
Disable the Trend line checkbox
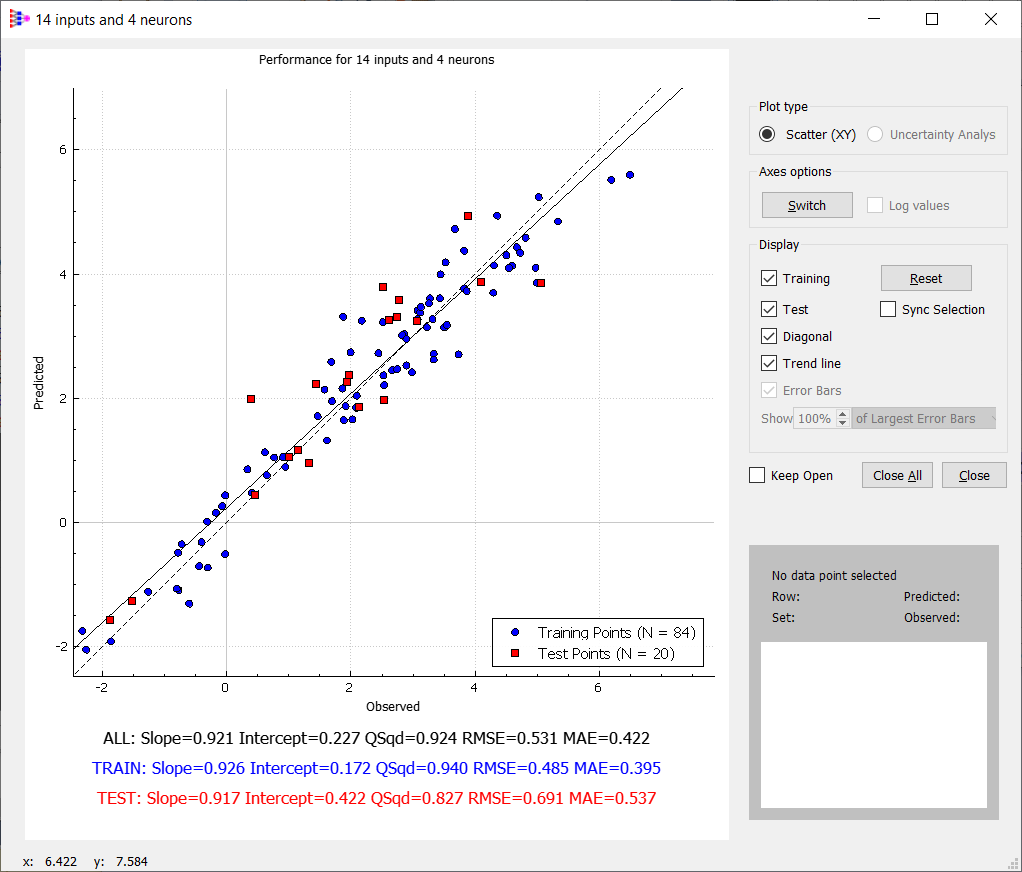(x=769, y=363)
